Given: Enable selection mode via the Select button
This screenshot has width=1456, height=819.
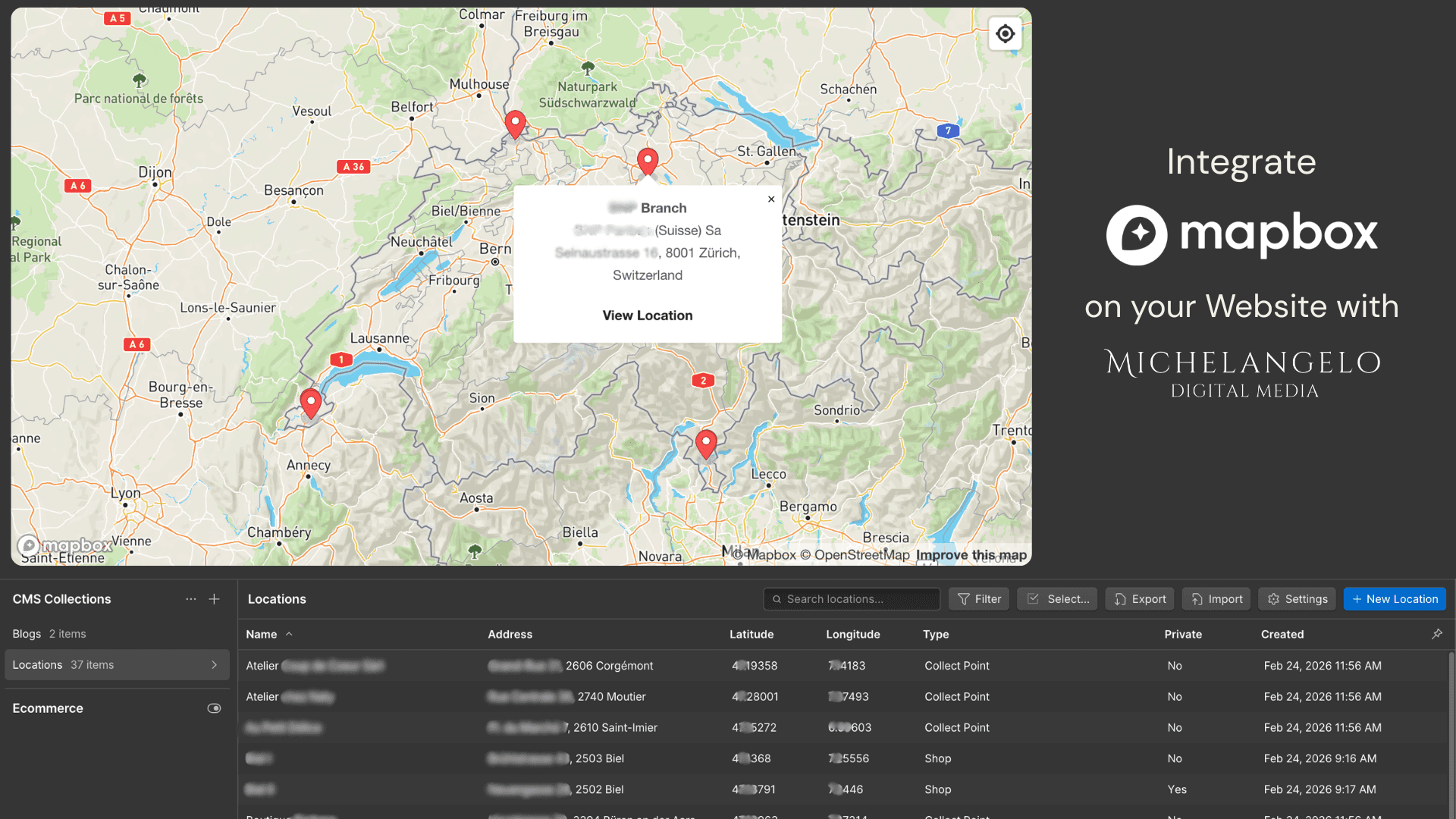Looking at the screenshot, I should coord(1057,598).
